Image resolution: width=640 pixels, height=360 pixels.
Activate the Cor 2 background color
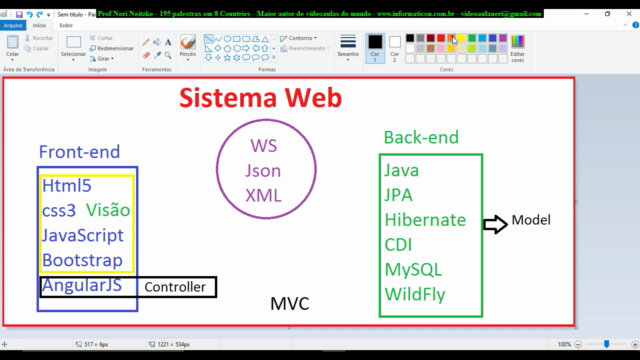coord(395,48)
